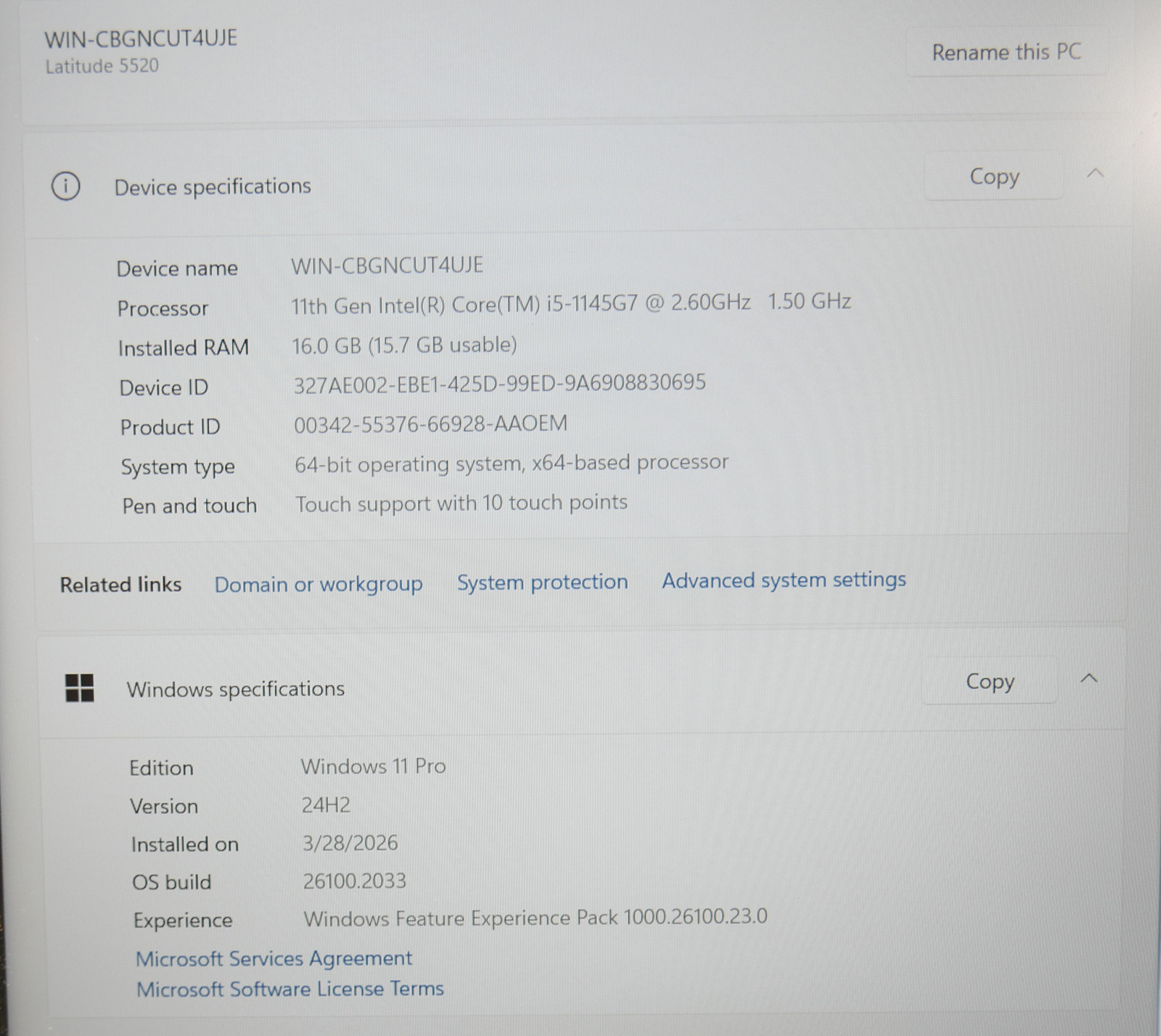Click the Installed on label

[184, 844]
